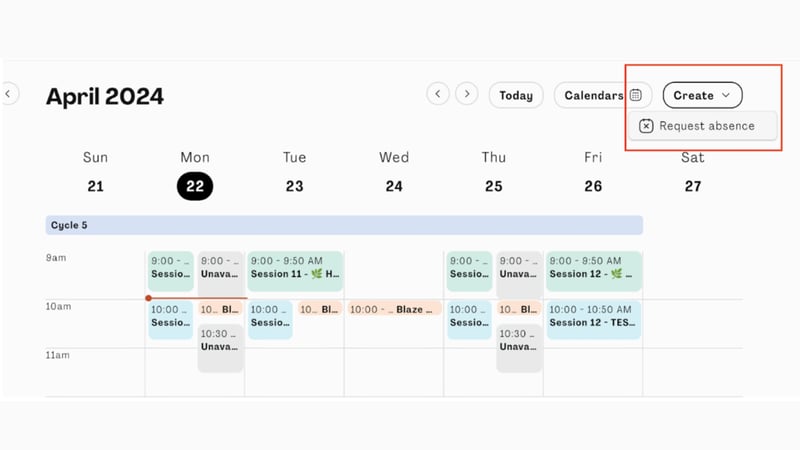
Task: Go to the next week arrow
Action: [466, 94]
